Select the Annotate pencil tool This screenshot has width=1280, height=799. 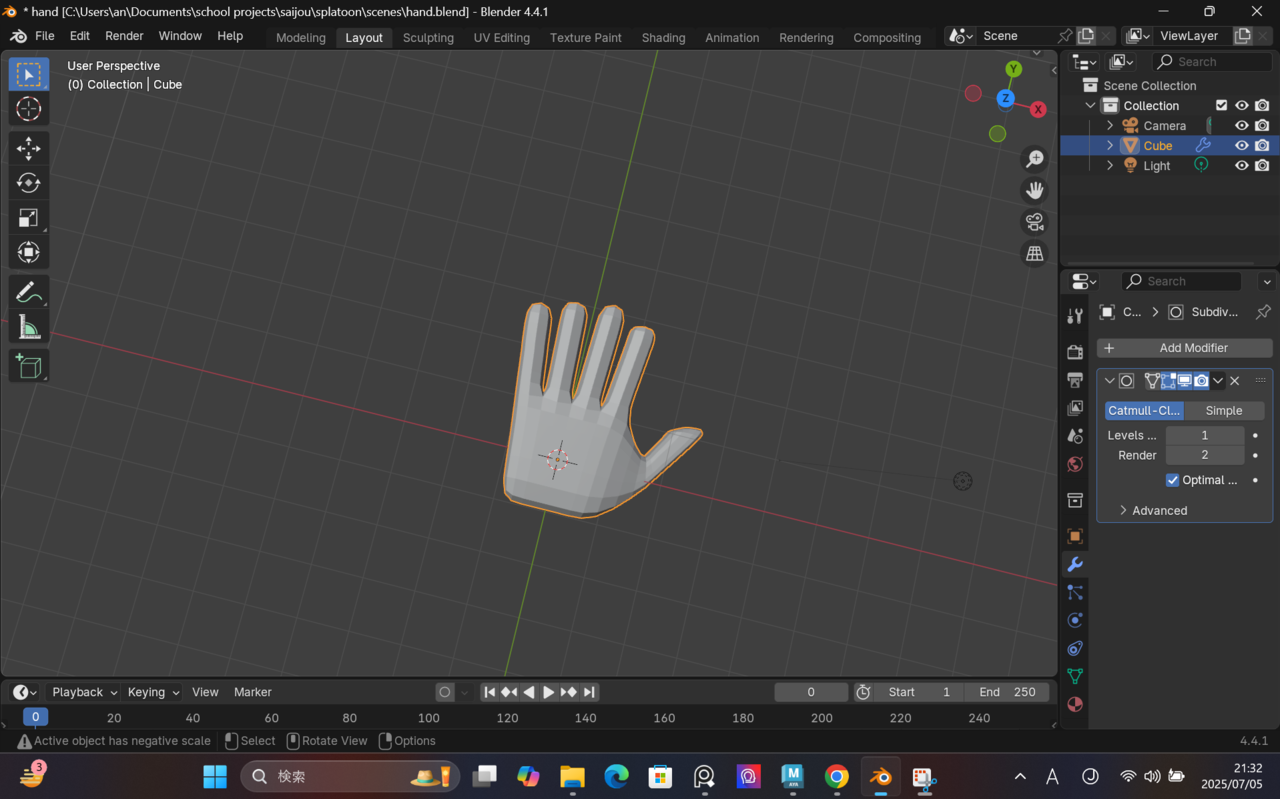[29, 293]
